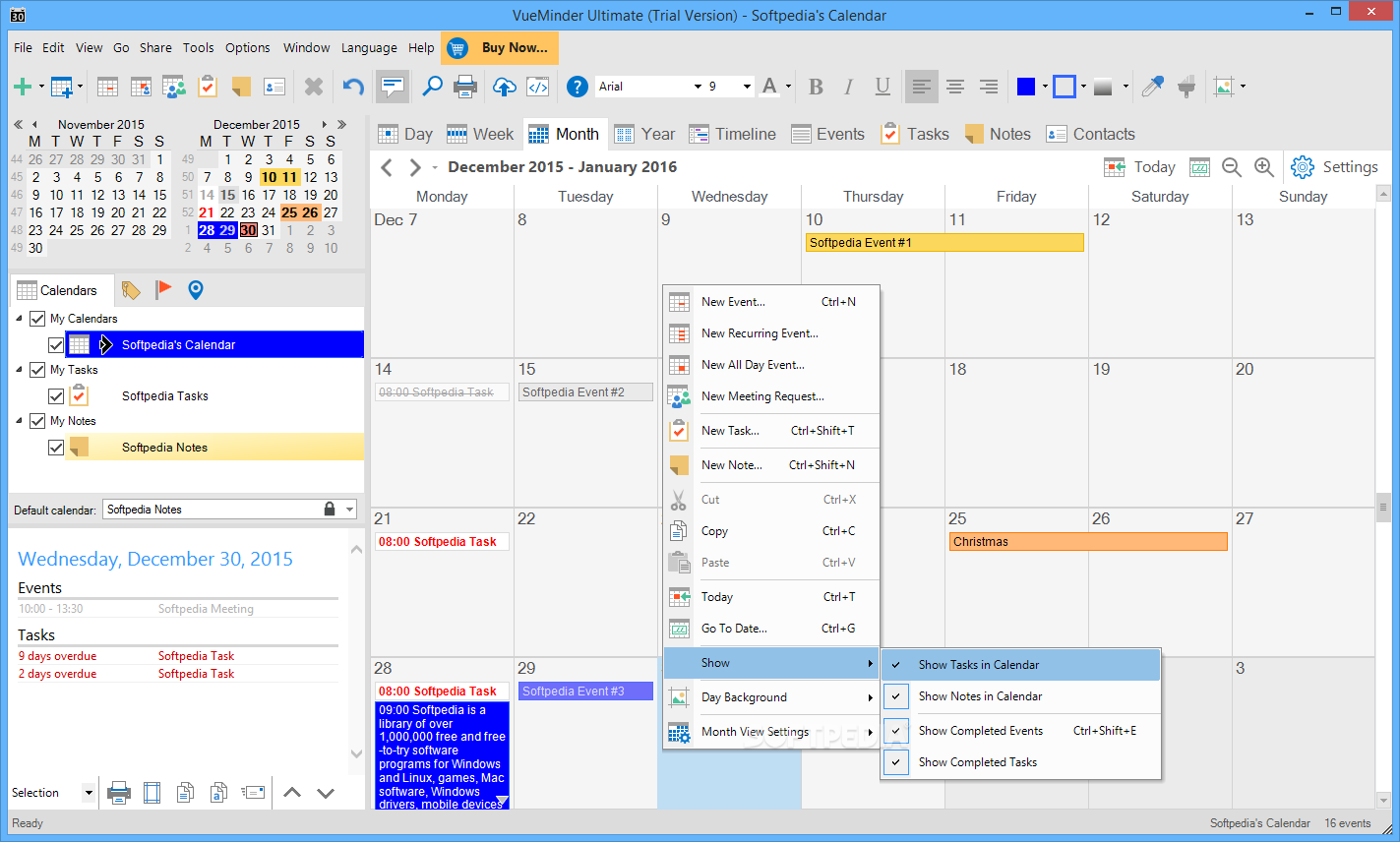Open the Share menu
Image resolution: width=1400 pixels, height=842 pixels.
pyautogui.click(x=155, y=47)
